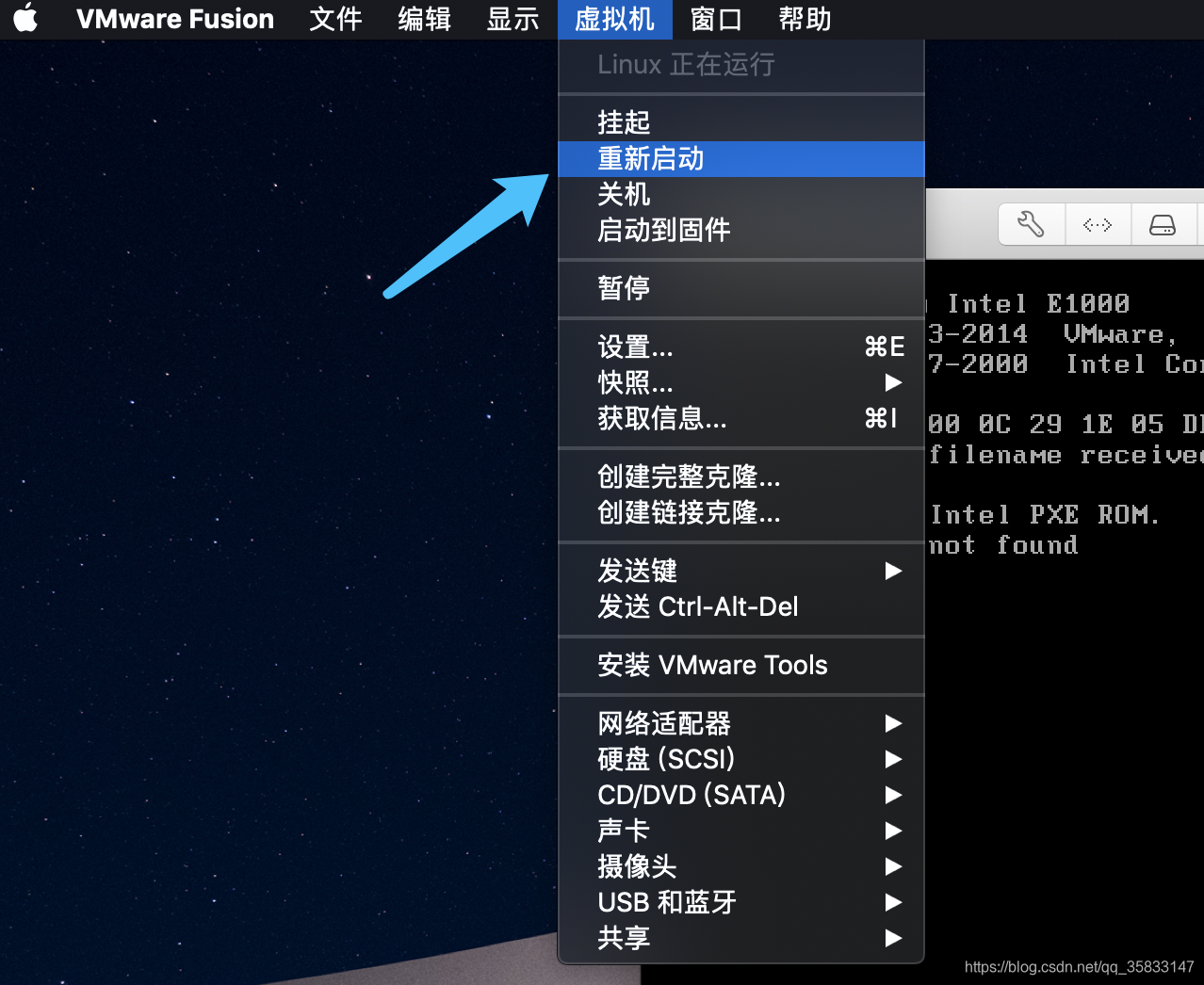Choose 安装 VMware Tools
Image resolution: width=1204 pixels, height=985 pixels.
pos(741,665)
